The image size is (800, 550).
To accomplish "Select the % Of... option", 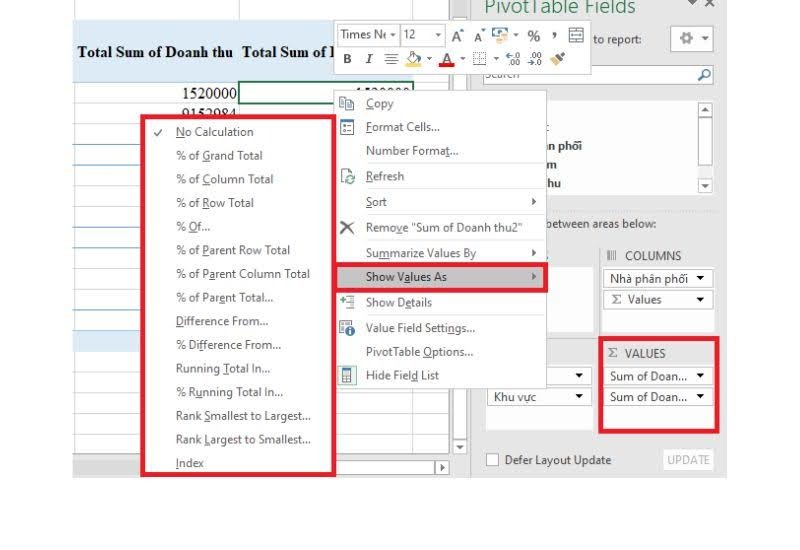I will (238, 227).
